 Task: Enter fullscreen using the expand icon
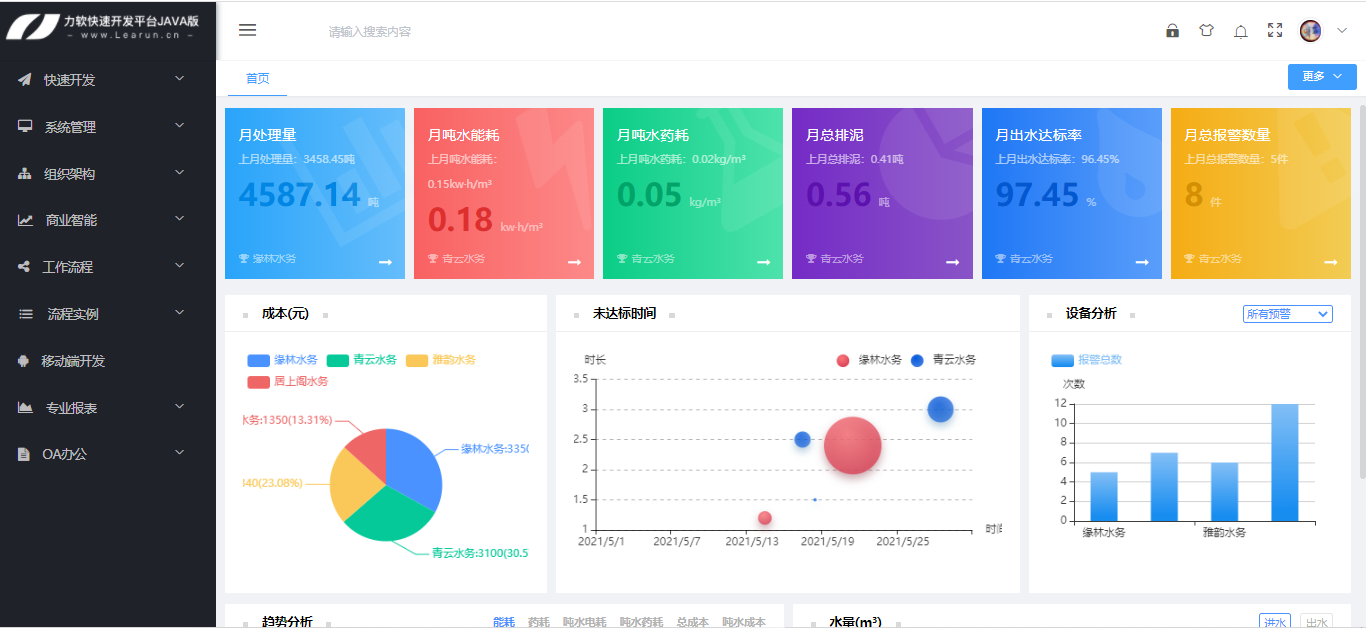click(x=1274, y=31)
